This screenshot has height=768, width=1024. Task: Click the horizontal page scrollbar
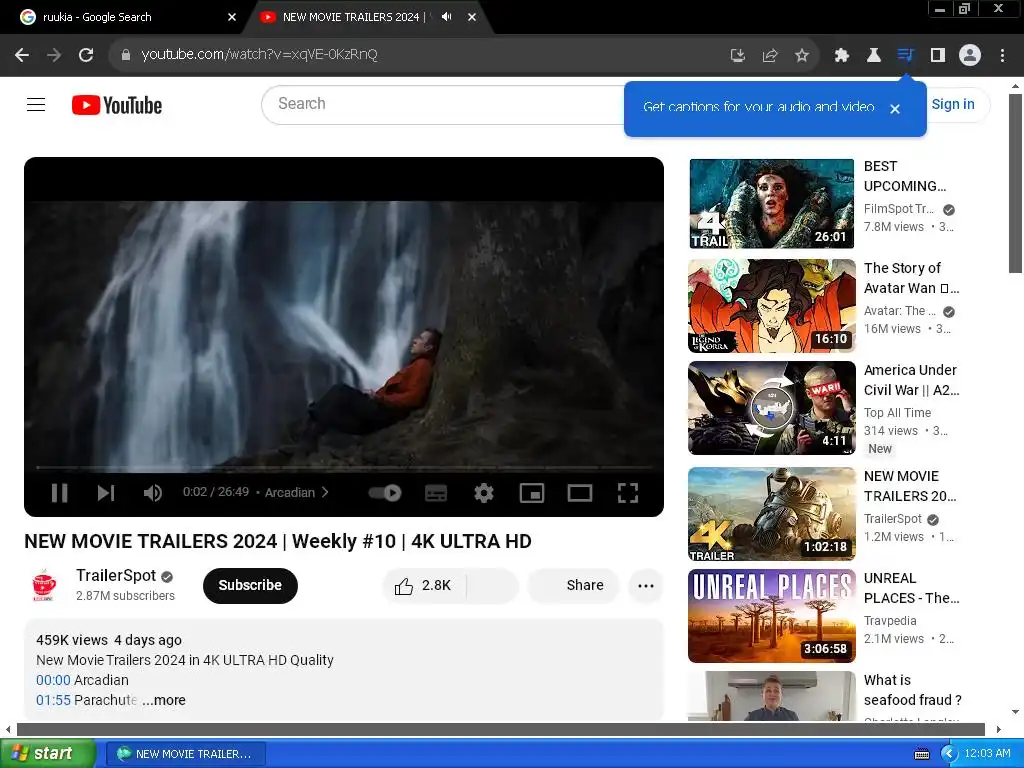tap(501, 729)
